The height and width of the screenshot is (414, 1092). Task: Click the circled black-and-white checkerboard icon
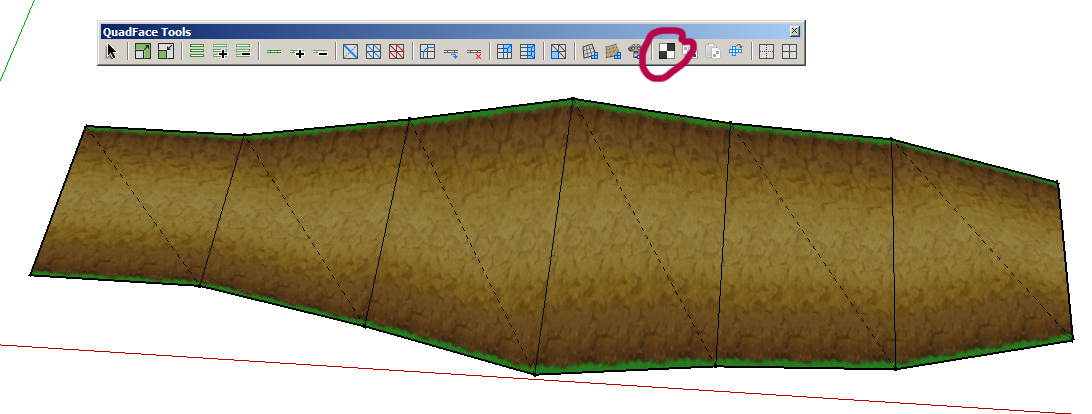coord(666,52)
